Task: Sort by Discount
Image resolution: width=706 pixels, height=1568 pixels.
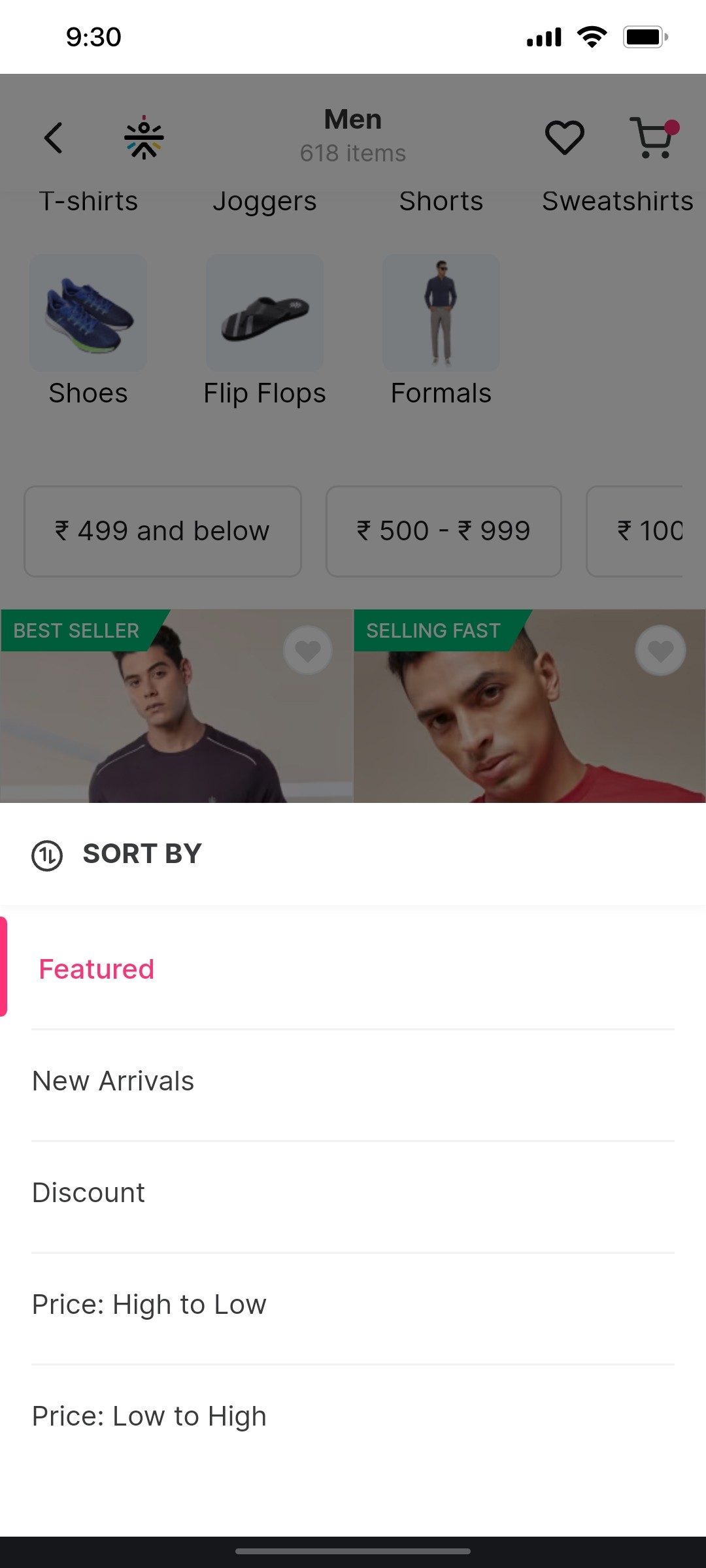Action: (88, 1192)
